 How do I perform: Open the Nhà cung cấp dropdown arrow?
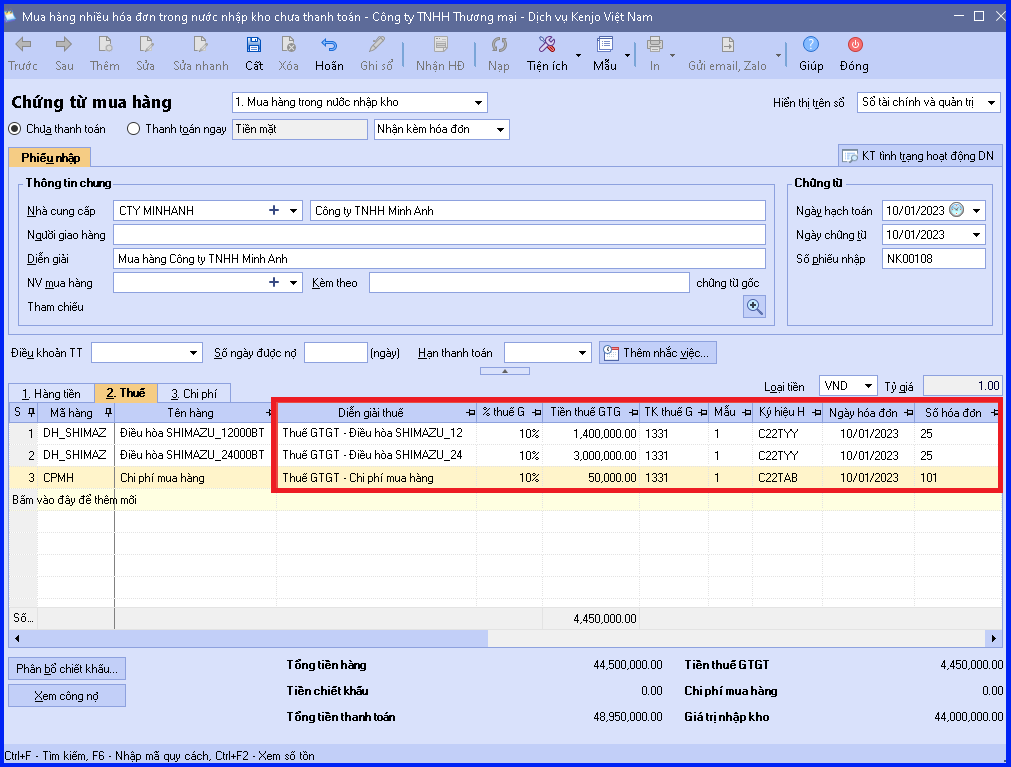(293, 211)
